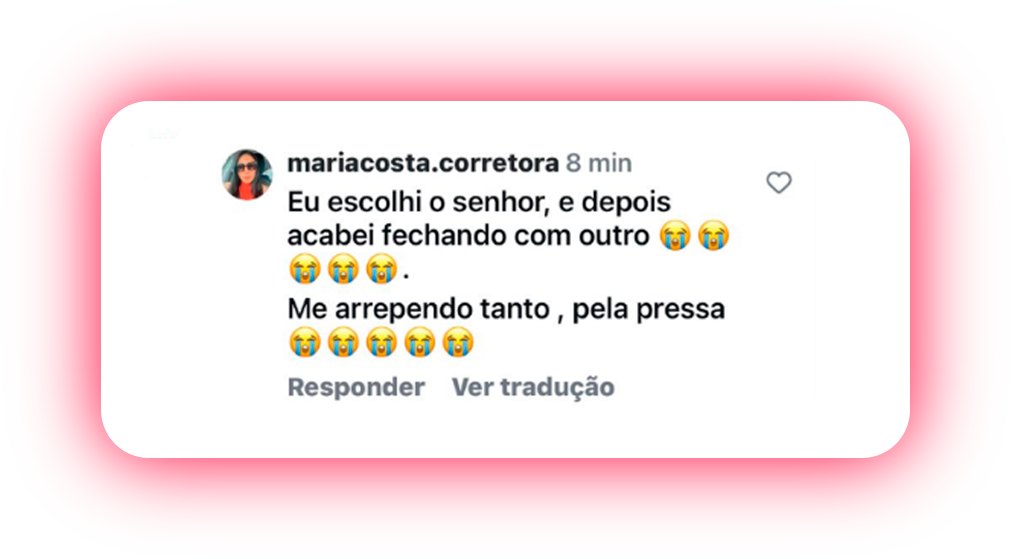Image resolution: width=1011 pixels, height=559 pixels.
Task: Click the text 'Me arrependo tanto , pela pressa'
Action: point(506,309)
